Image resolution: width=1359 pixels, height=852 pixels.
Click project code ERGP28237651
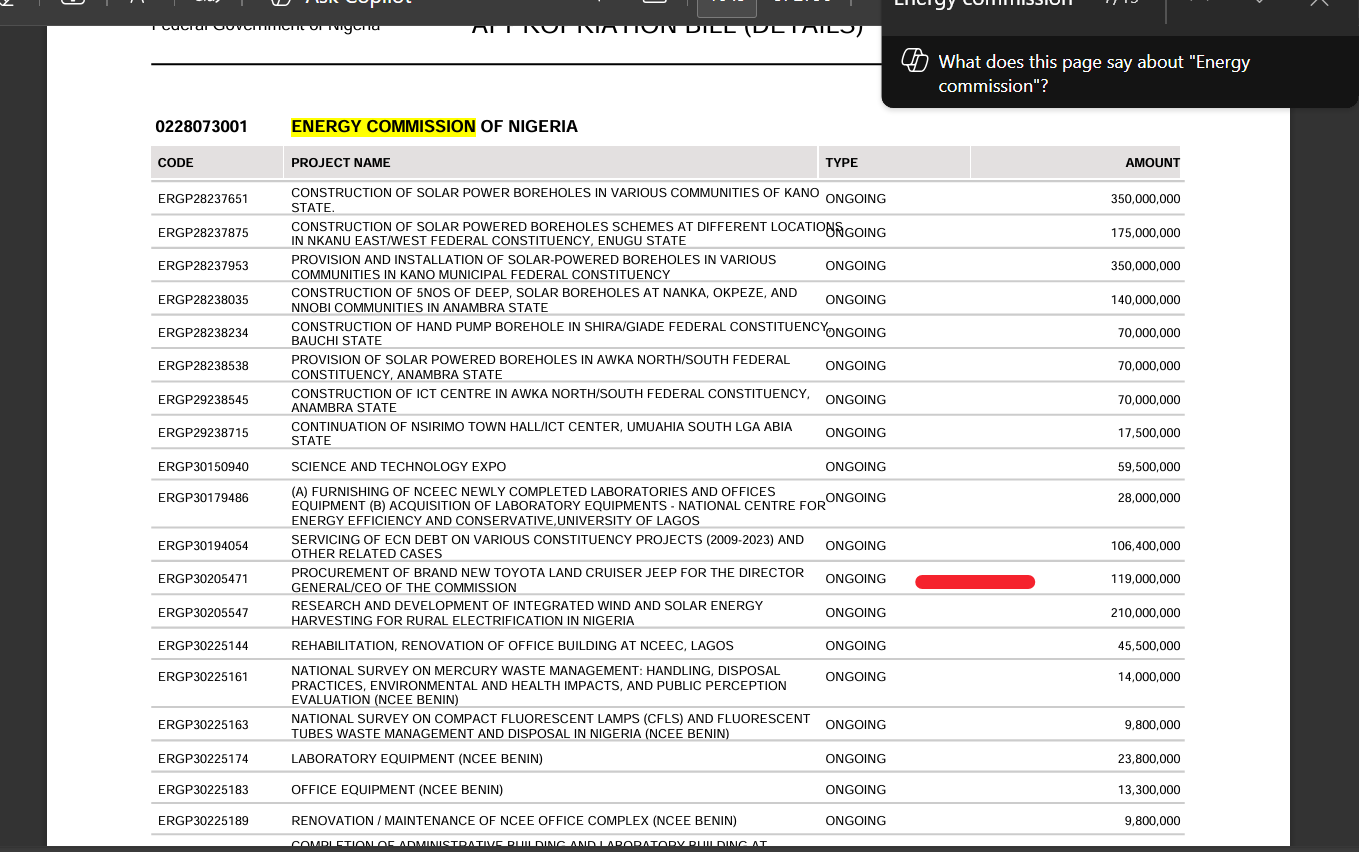(x=203, y=199)
